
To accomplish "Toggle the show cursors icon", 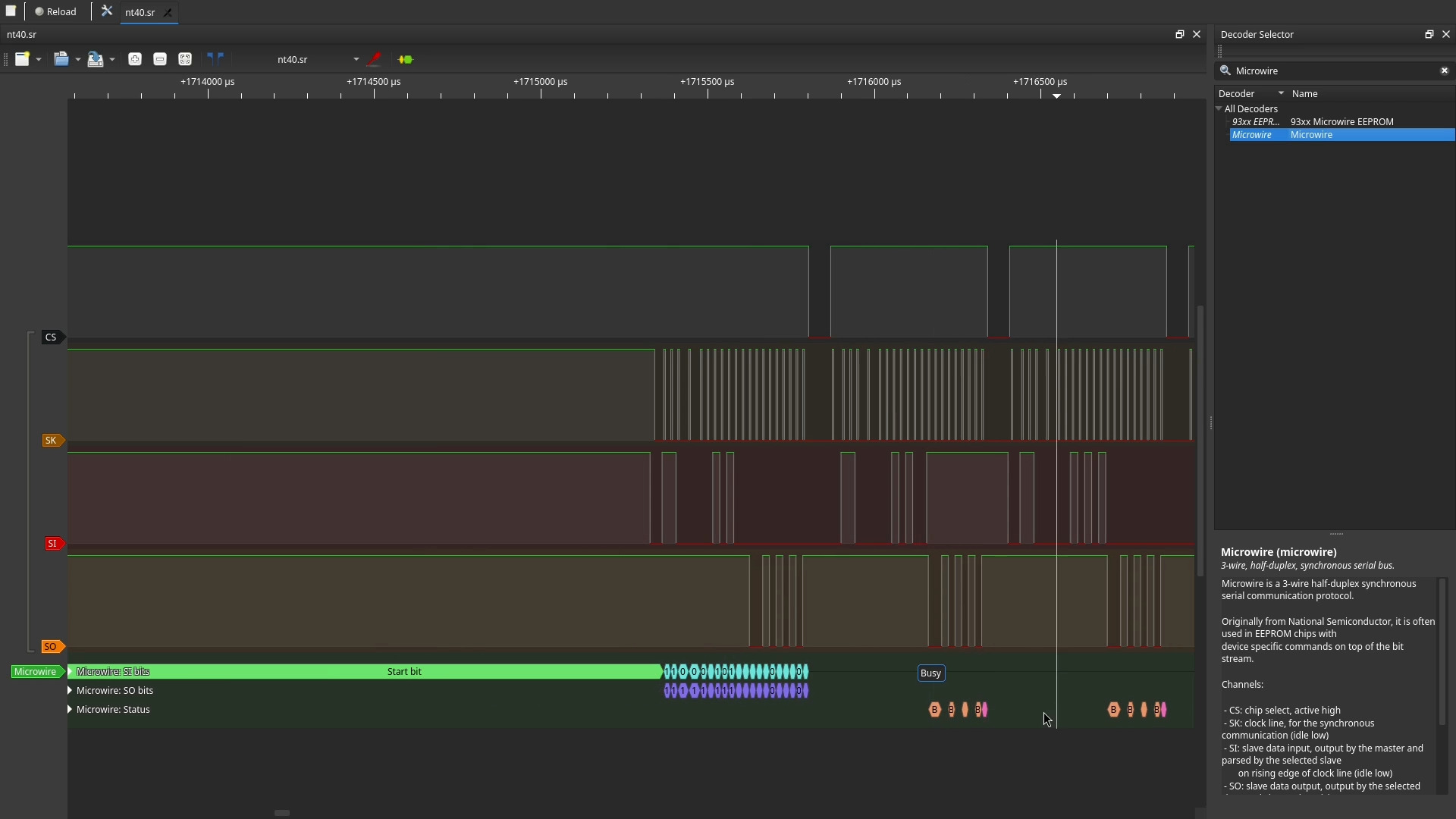I will pyautogui.click(x=216, y=59).
